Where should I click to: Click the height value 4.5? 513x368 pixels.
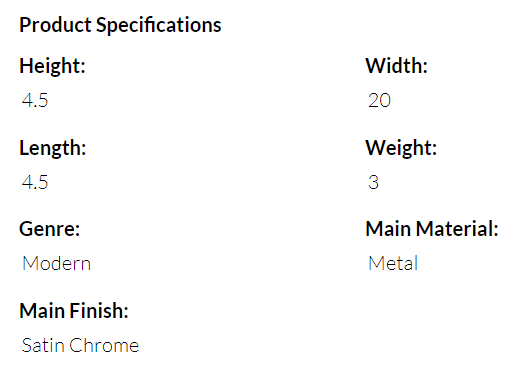[35, 100]
